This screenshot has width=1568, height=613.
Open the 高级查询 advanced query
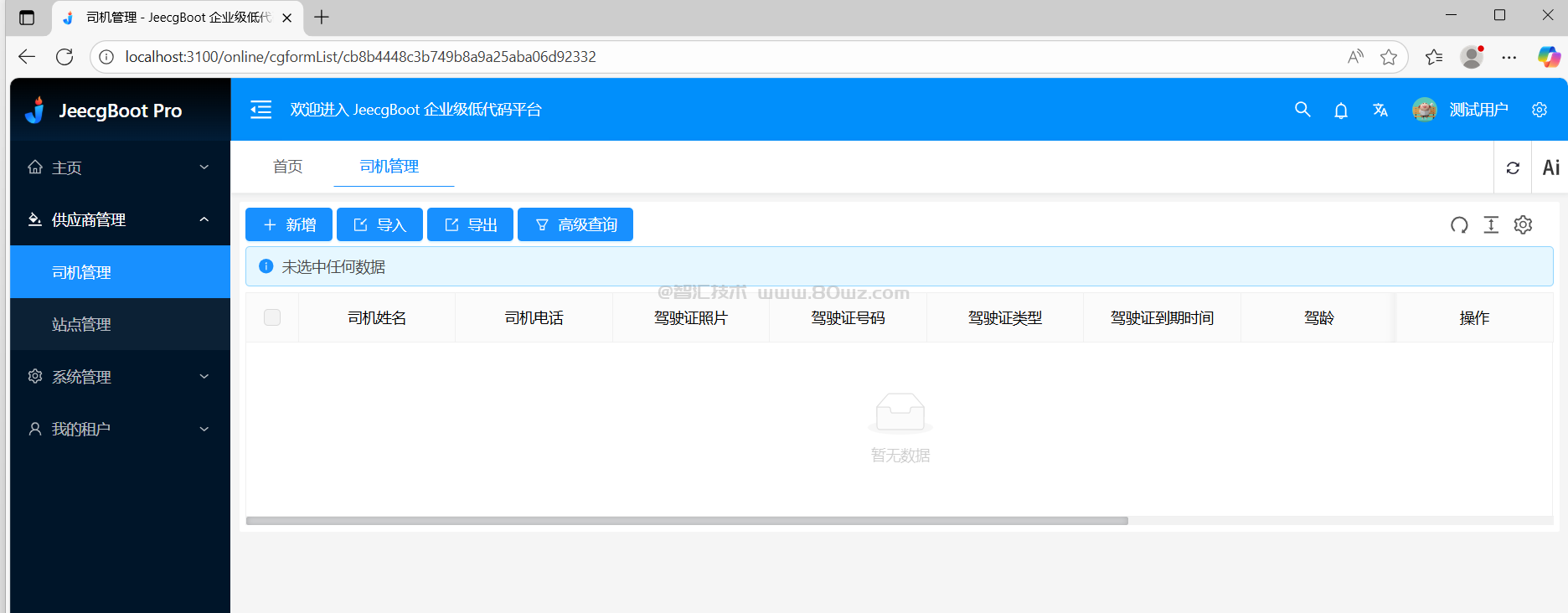pyautogui.click(x=575, y=224)
